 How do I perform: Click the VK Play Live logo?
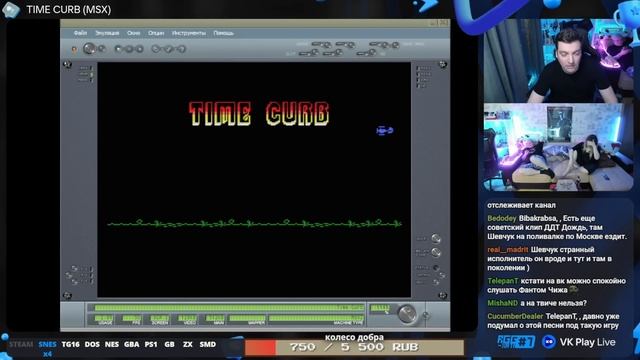click(579, 342)
